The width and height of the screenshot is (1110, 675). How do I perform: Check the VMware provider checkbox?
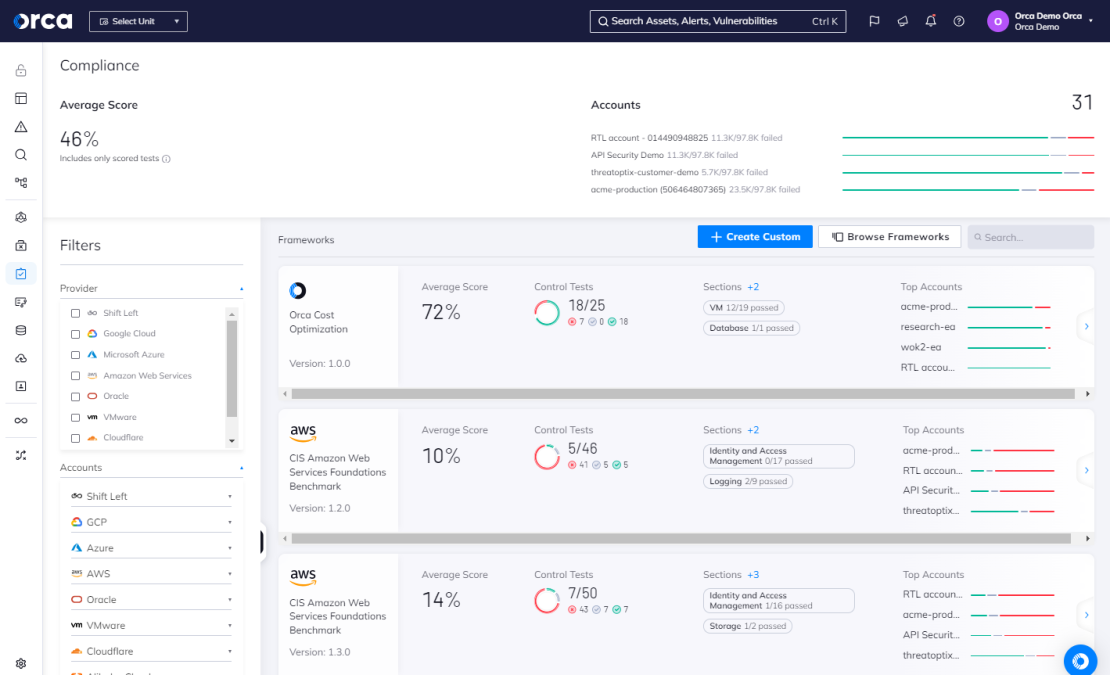(x=75, y=417)
